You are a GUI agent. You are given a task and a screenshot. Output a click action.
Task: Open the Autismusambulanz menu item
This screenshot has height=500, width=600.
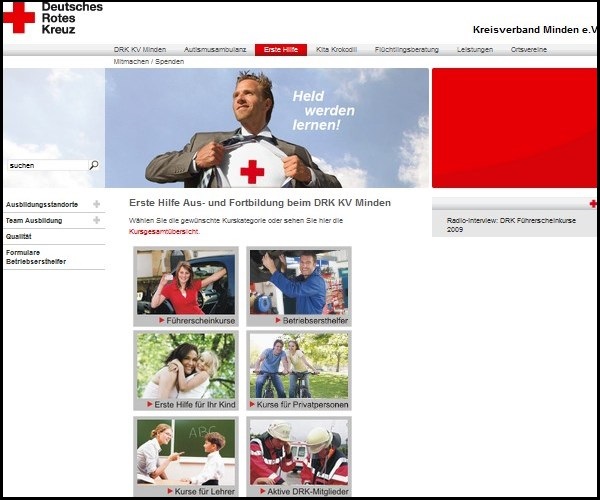tap(215, 50)
